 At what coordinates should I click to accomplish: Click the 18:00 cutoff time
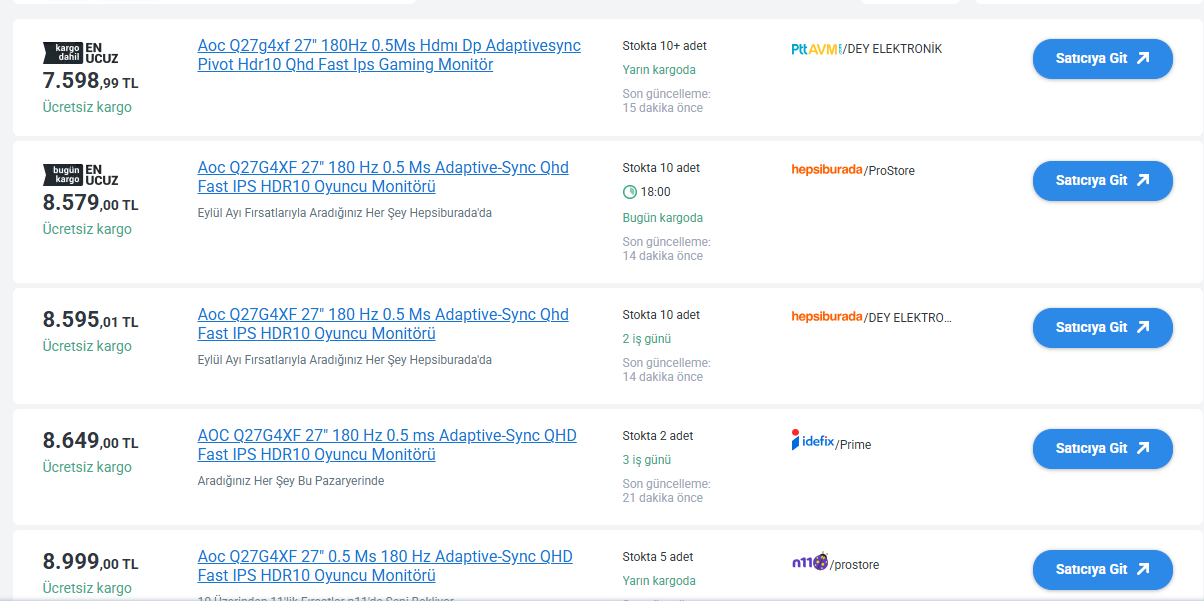click(x=656, y=192)
